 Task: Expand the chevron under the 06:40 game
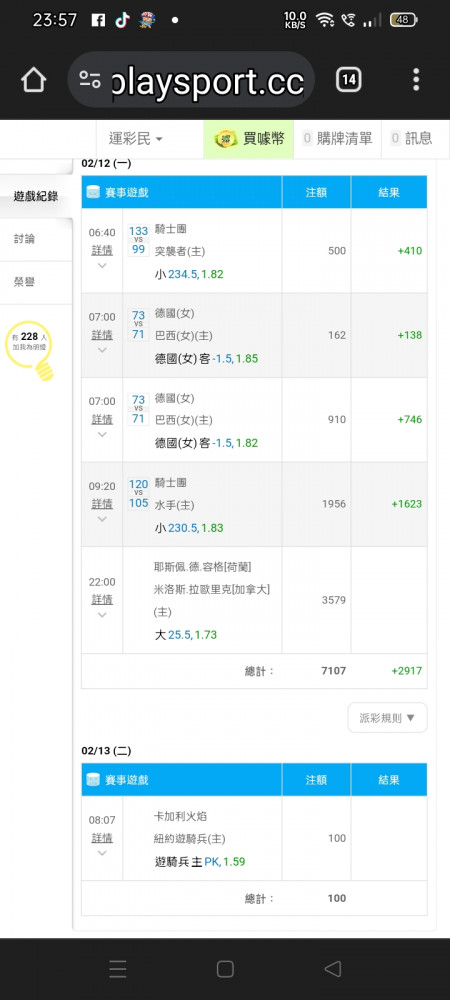point(102,266)
